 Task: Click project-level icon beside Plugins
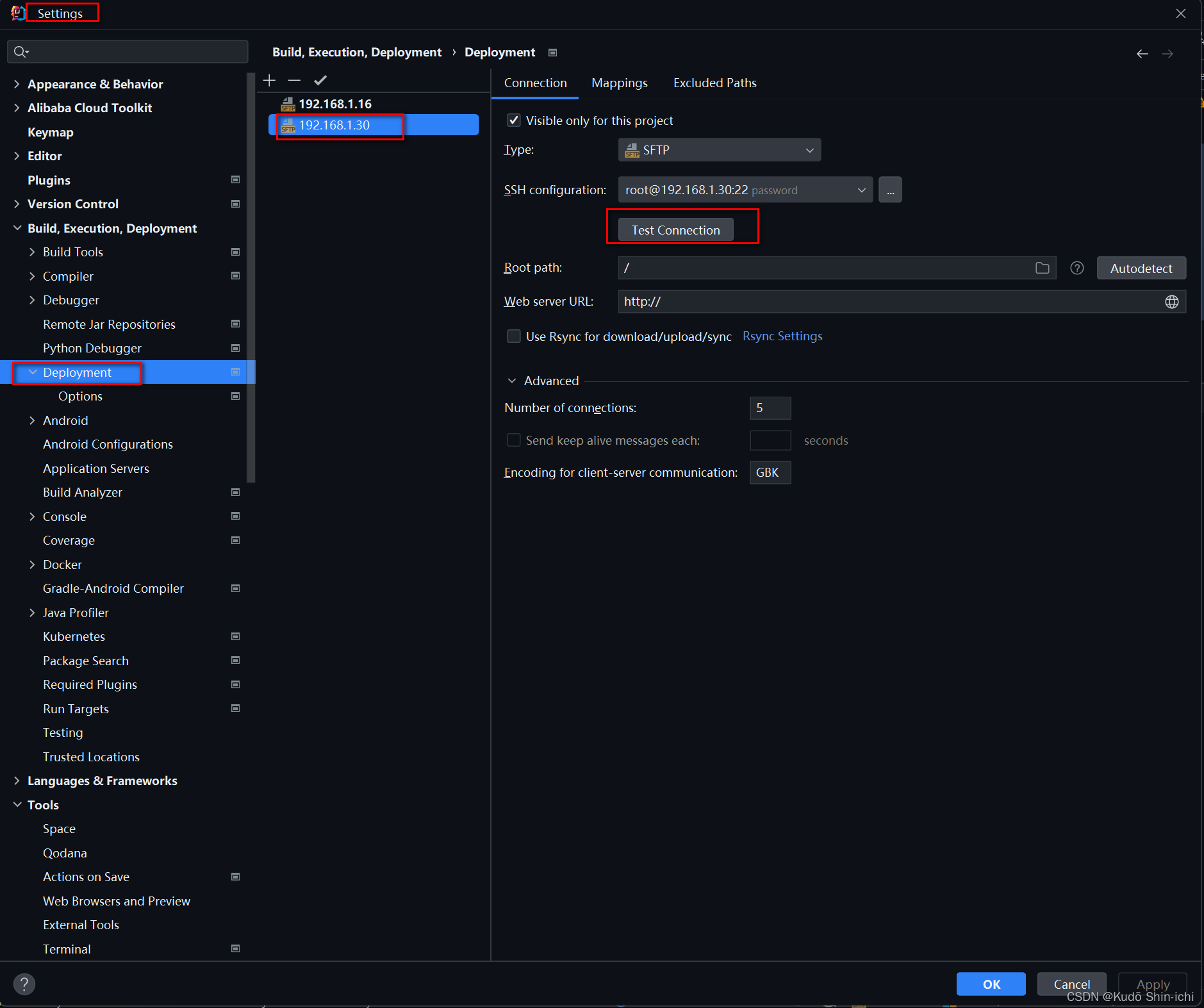pos(235,180)
